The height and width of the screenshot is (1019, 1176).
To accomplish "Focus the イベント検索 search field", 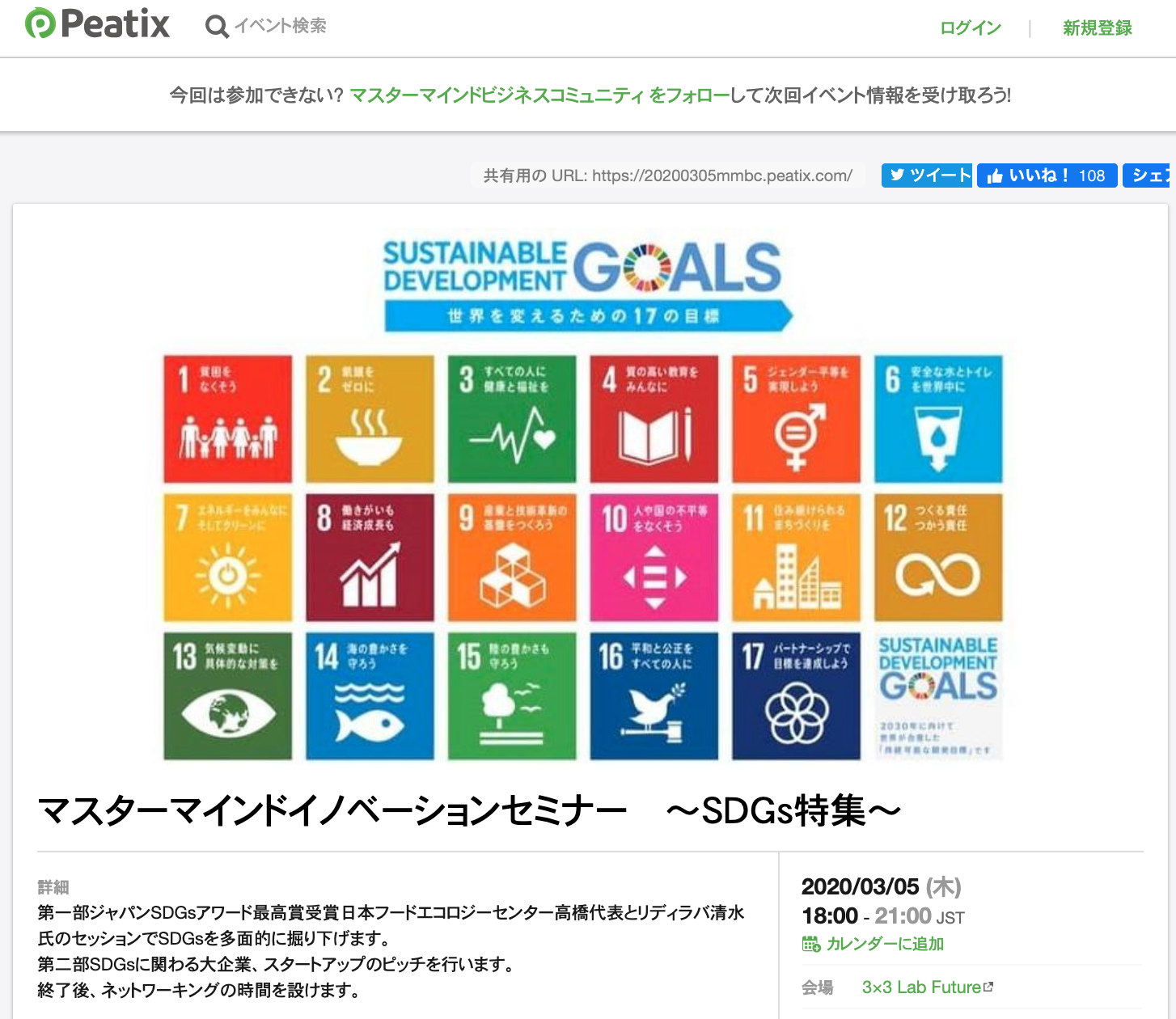I will click(280, 26).
